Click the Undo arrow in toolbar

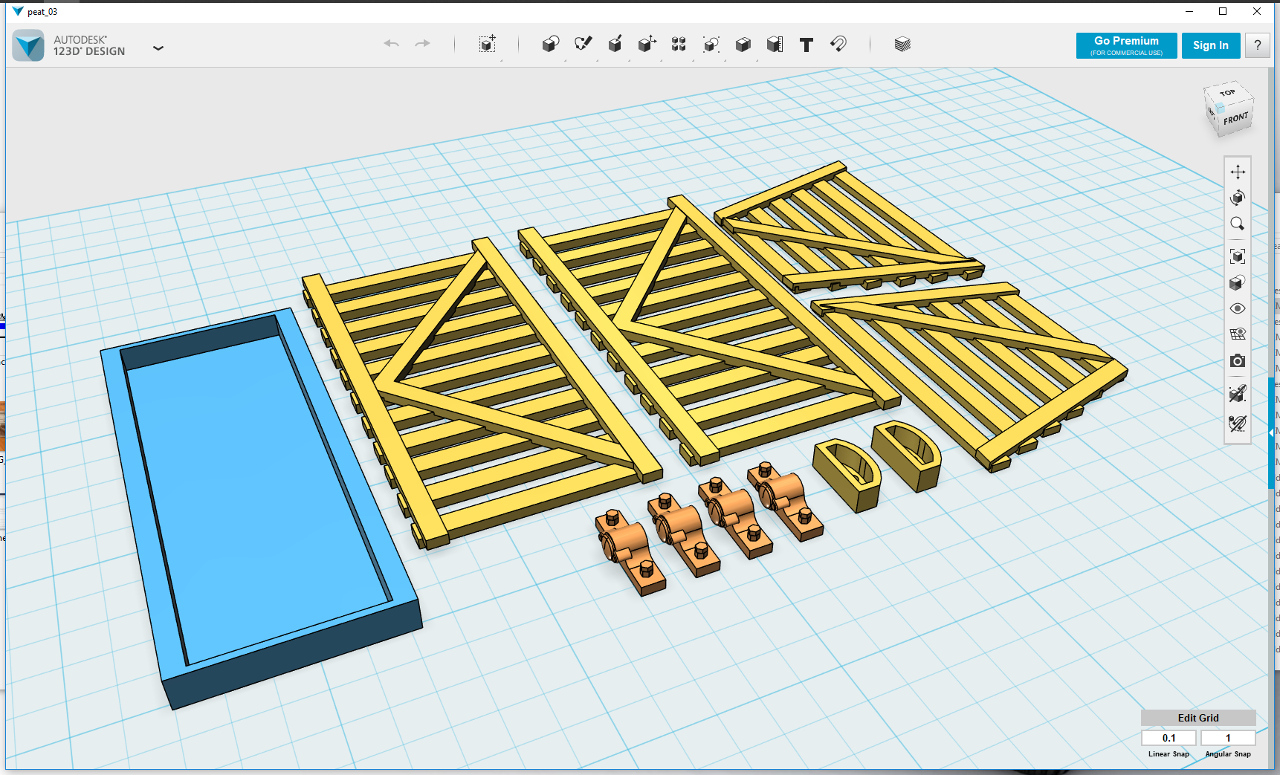(x=391, y=44)
